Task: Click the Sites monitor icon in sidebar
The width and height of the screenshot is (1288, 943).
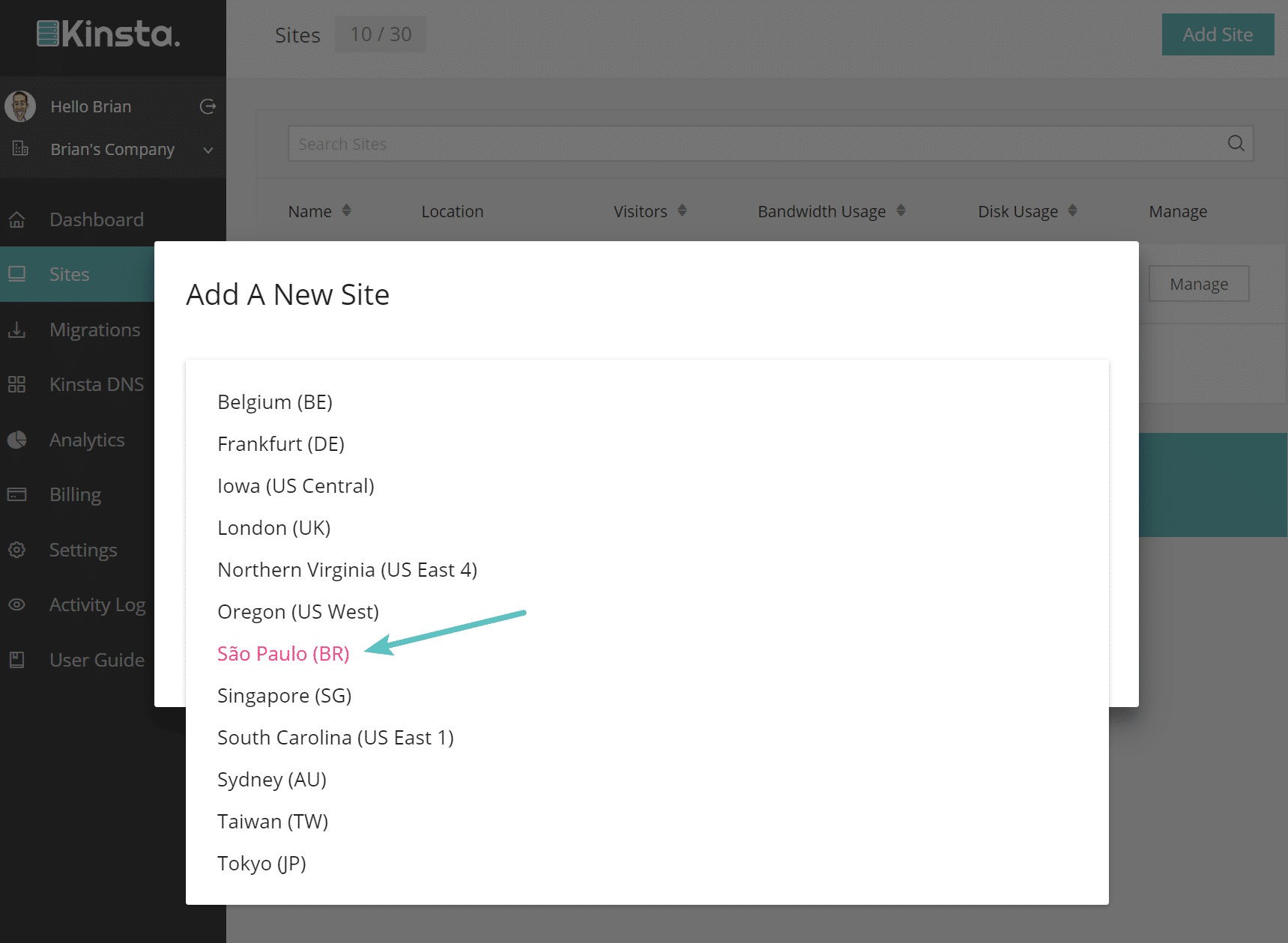Action: [17, 274]
